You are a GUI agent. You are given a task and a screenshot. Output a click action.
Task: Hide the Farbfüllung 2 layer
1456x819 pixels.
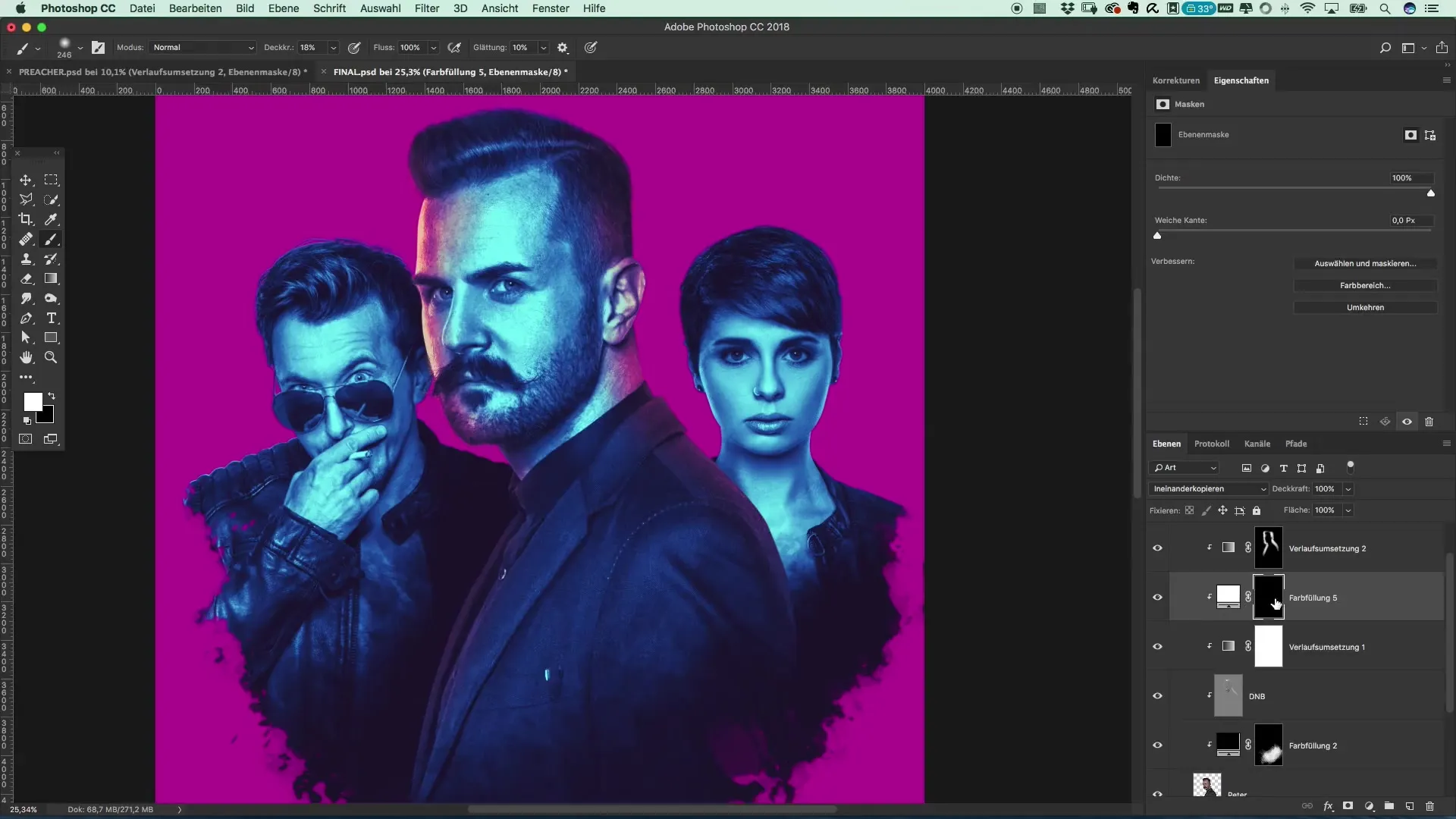pyautogui.click(x=1157, y=745)
